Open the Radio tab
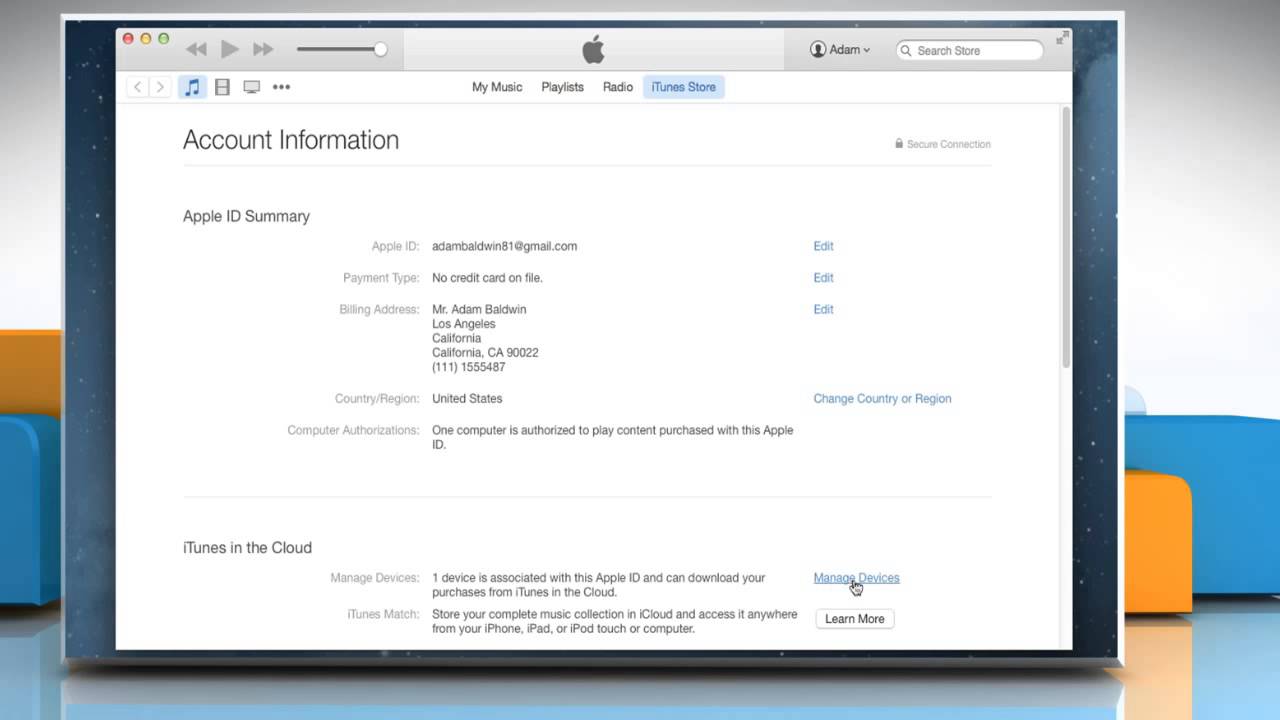 pyautogui.click(x=618, y=87)
